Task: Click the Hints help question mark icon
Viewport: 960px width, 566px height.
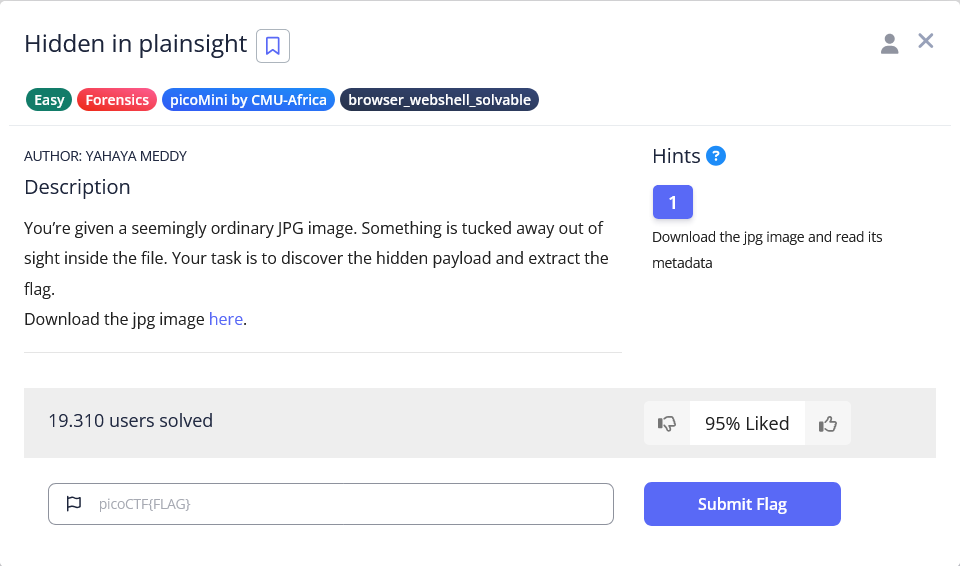Action: click(x=716, y=156)
